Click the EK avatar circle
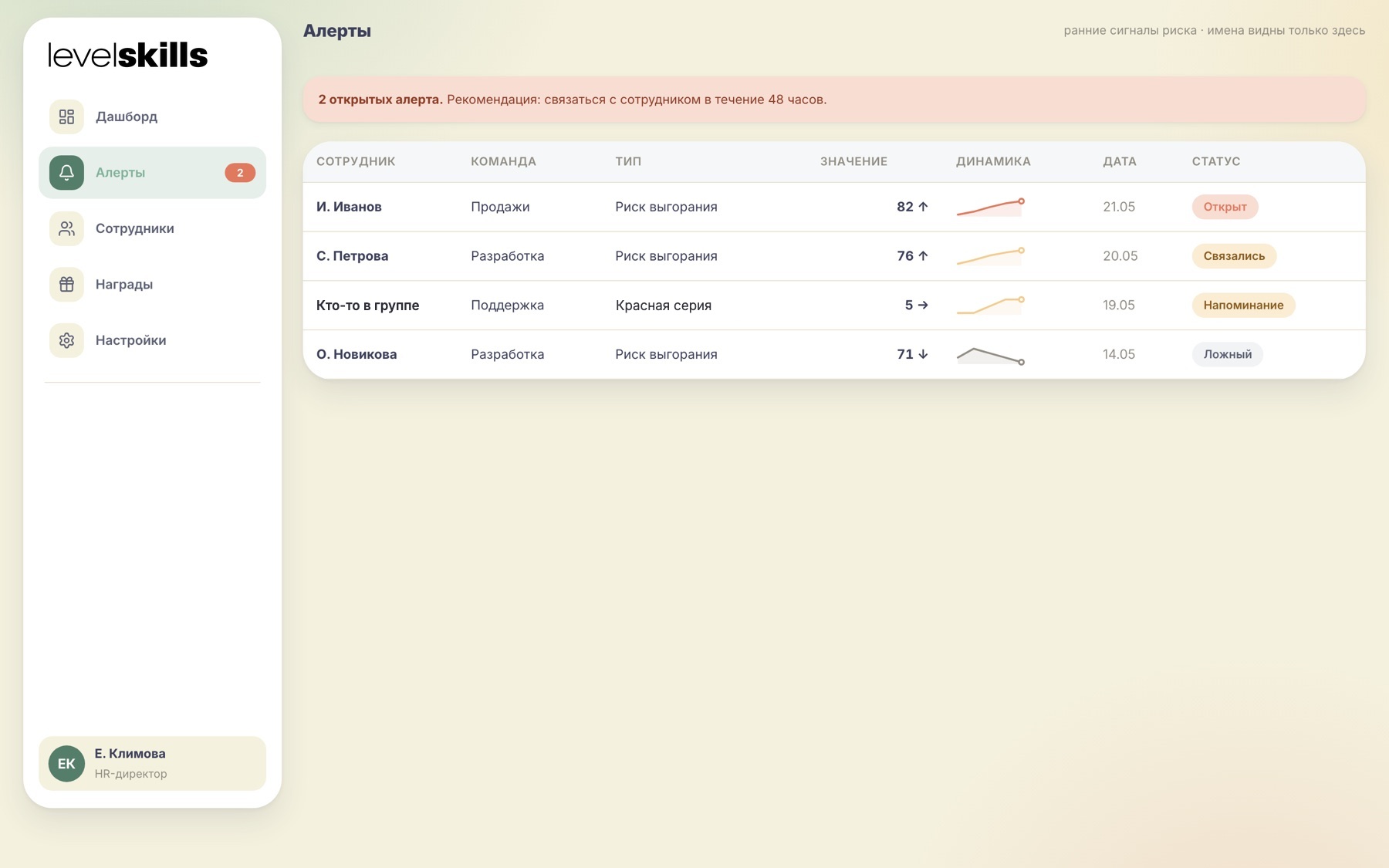The image size is (1389, 868). (x=66, y=764)
